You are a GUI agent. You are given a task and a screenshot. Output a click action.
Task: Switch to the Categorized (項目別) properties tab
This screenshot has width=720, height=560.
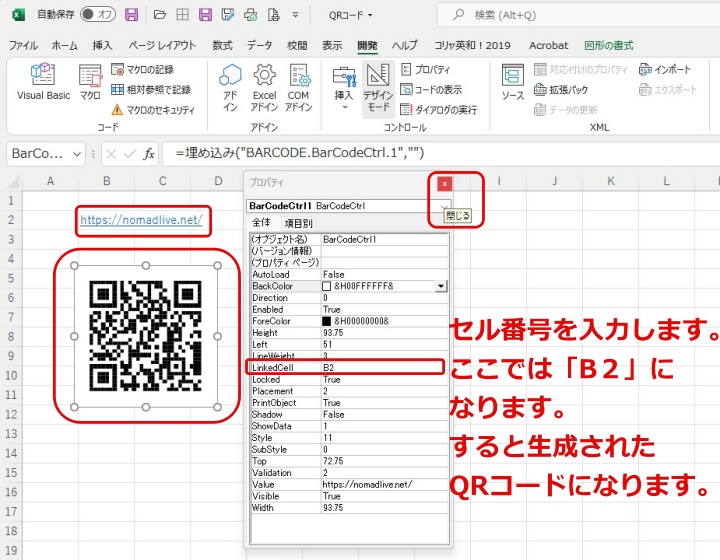pyautogui.click(x=298, y=224)
